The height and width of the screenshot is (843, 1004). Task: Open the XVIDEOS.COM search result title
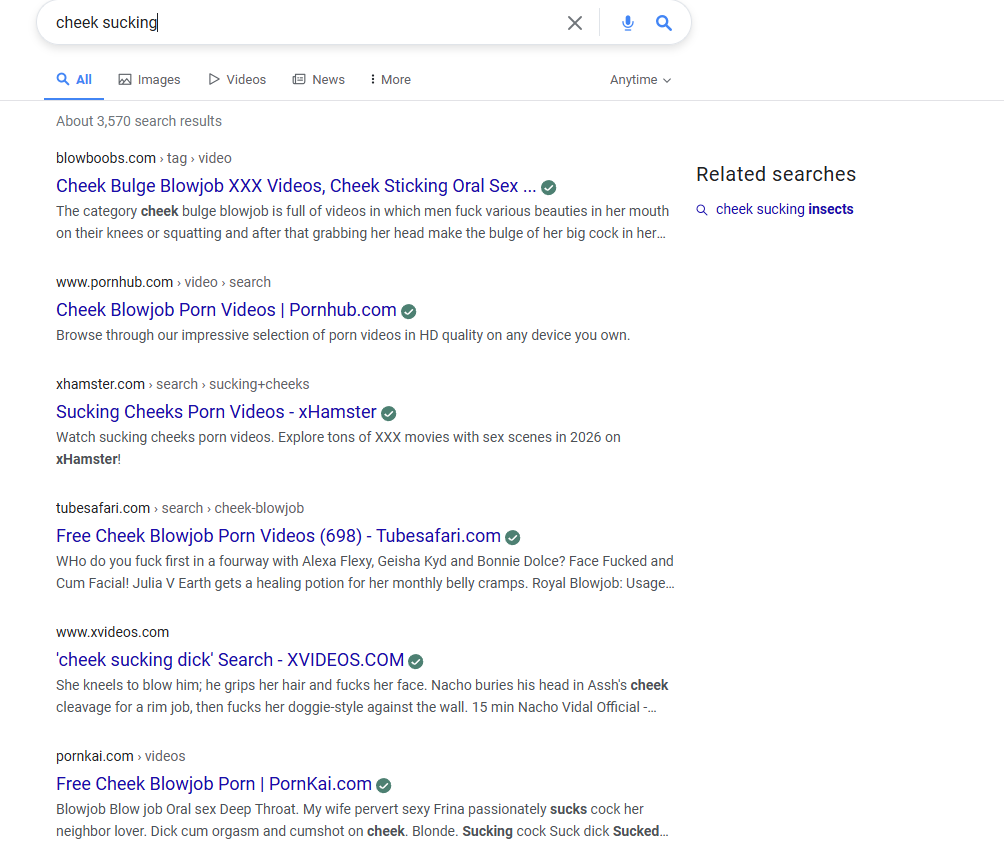click(230, 660)
